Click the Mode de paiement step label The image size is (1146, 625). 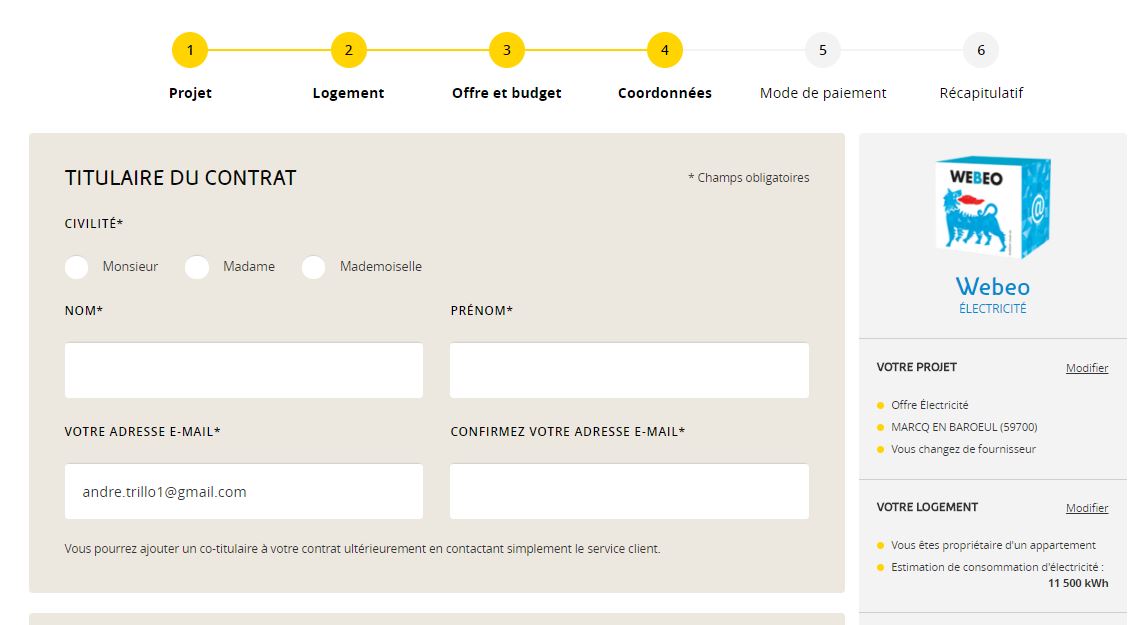pyautogui.click(x=823, y=94)
